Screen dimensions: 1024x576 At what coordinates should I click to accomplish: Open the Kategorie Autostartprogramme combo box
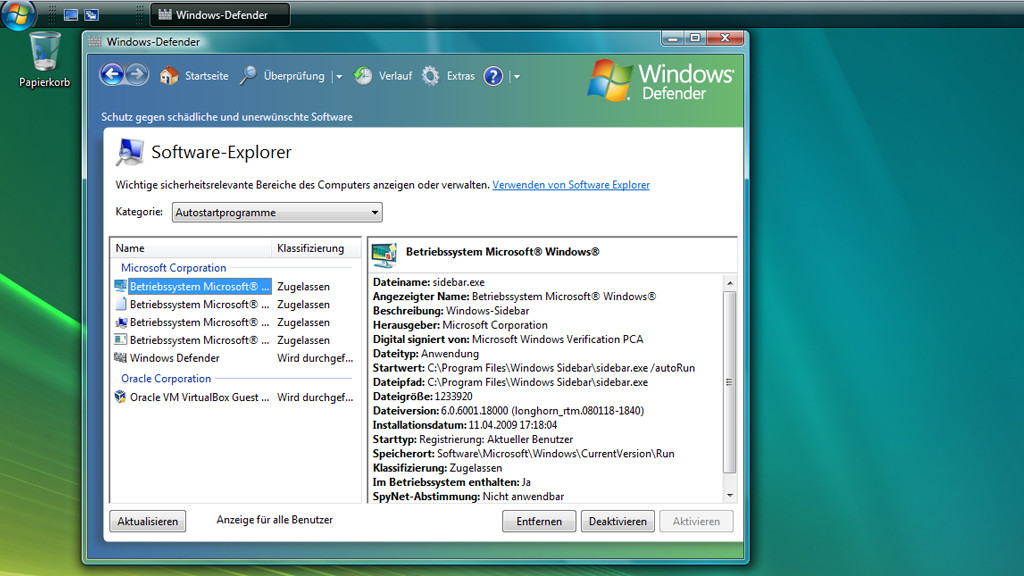click(277, 212)
